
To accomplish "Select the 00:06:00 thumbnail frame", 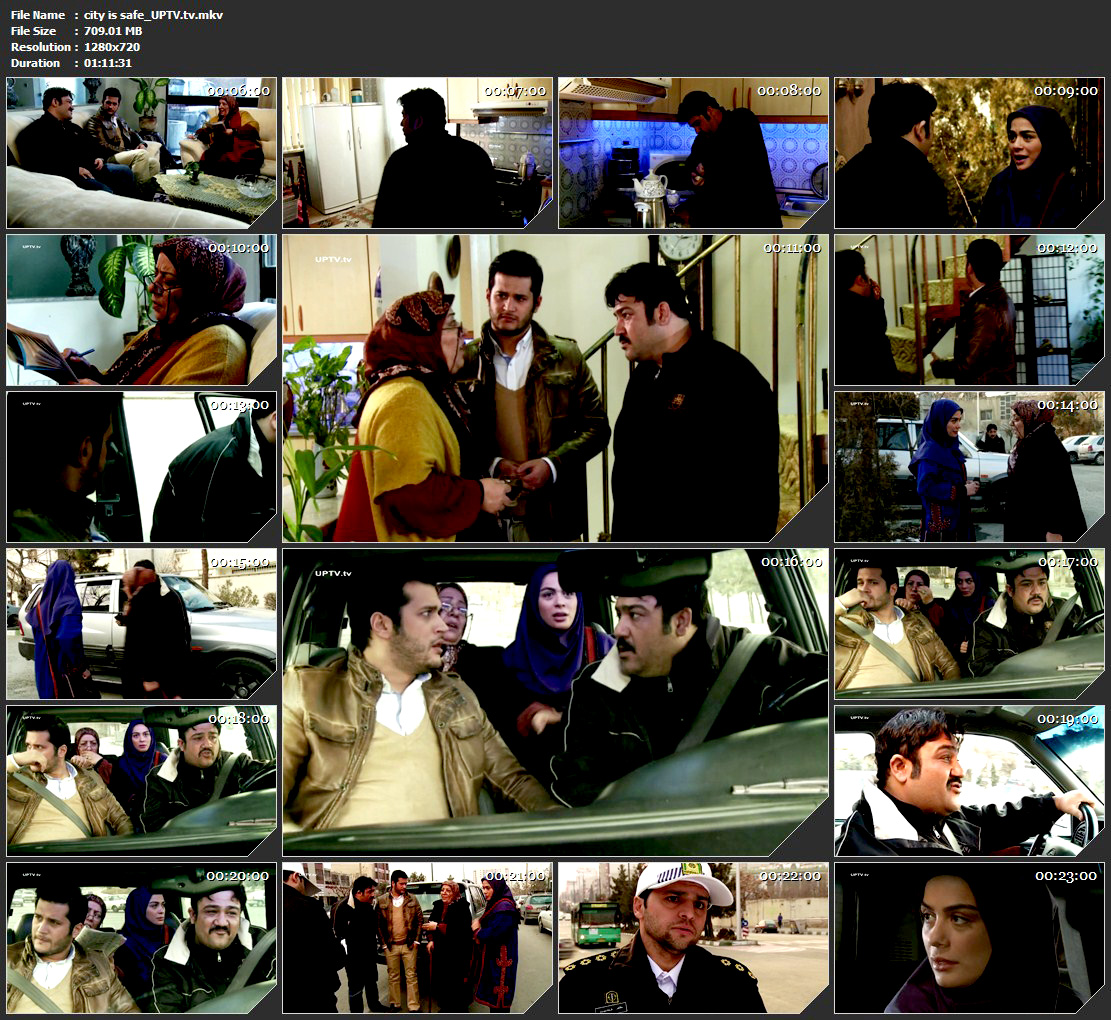I will (x=142, y=153).
